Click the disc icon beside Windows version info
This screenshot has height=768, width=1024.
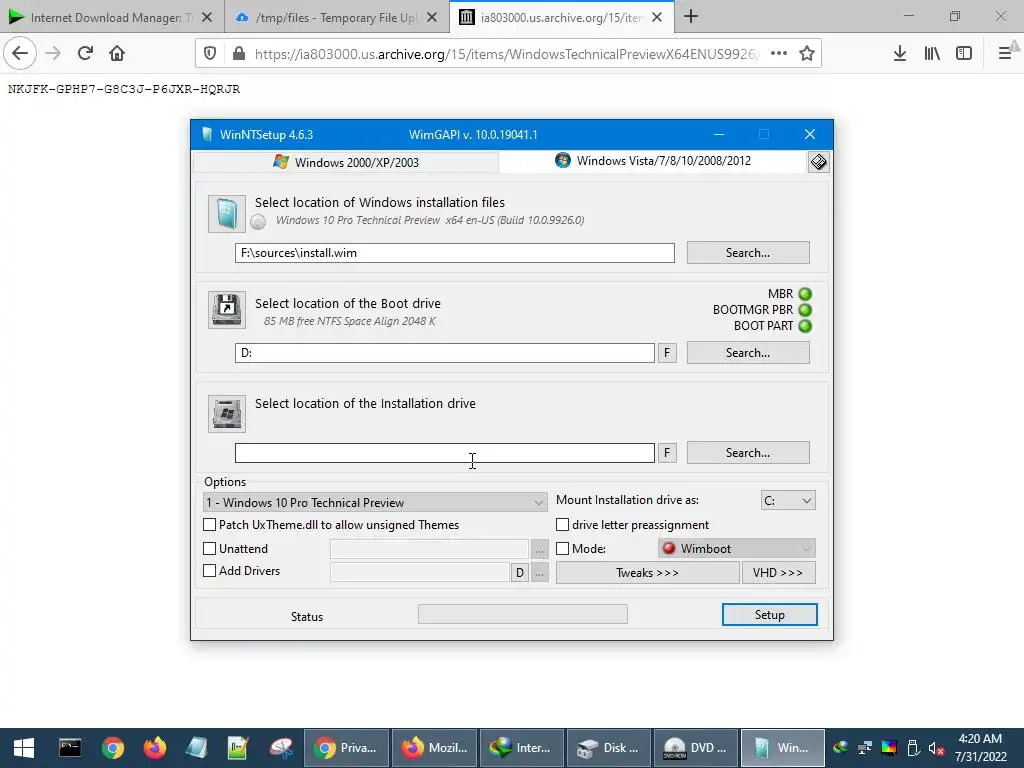point(258,222)
